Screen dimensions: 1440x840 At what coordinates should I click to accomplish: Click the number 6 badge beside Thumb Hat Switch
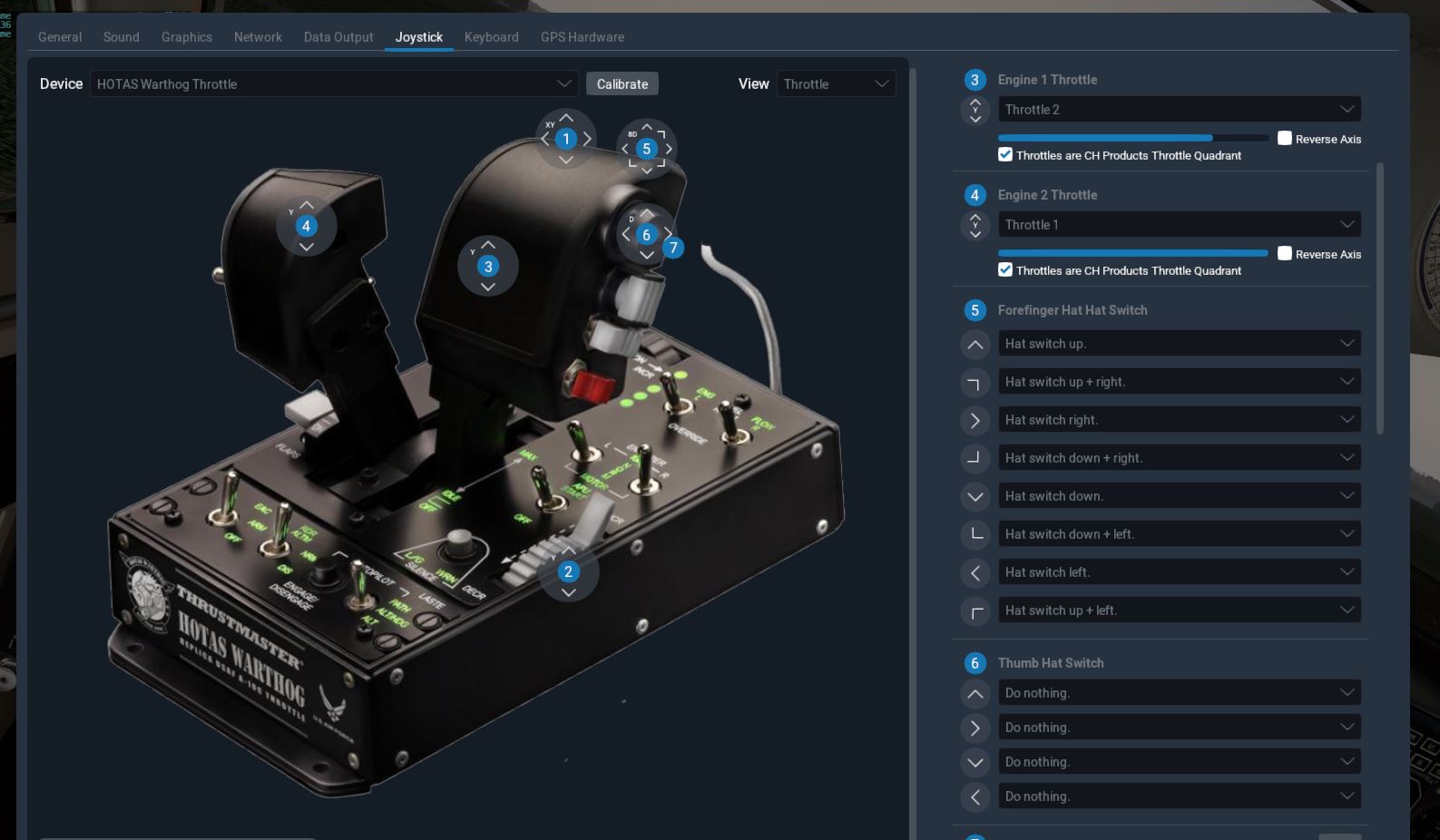[975, 663]
